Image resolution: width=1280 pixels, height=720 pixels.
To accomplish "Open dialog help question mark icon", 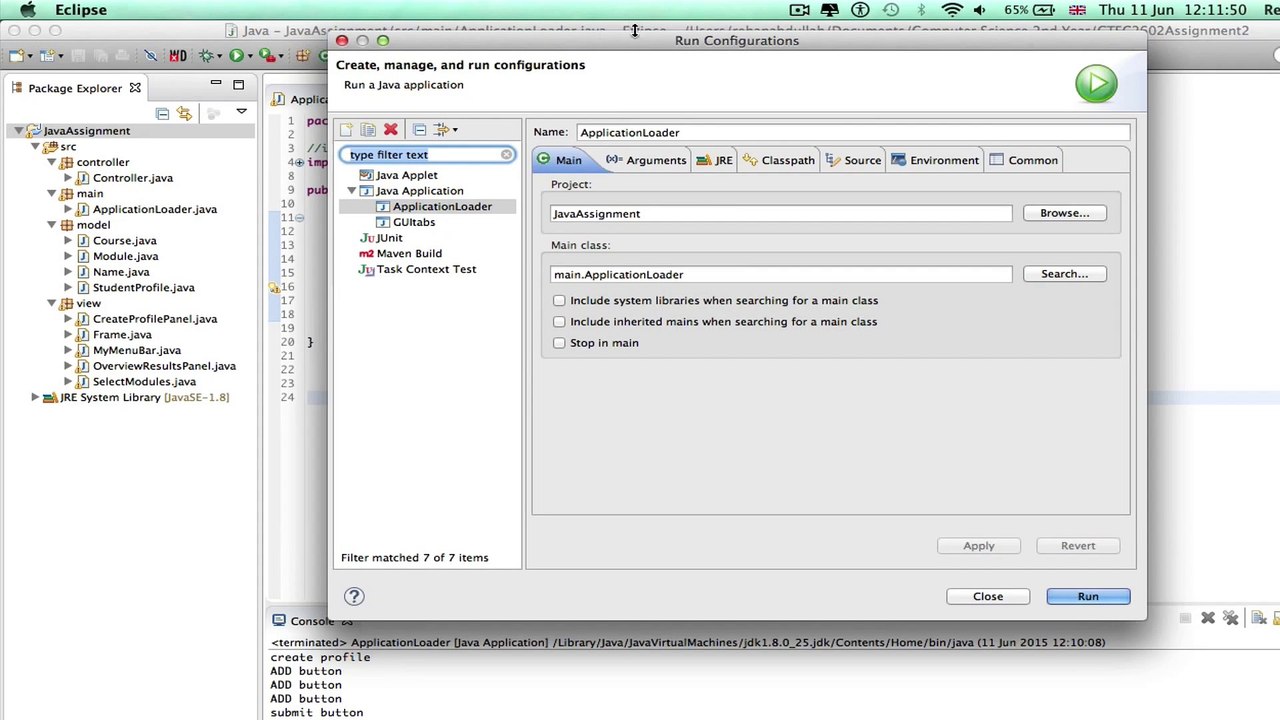I will (x=354, y=596).
